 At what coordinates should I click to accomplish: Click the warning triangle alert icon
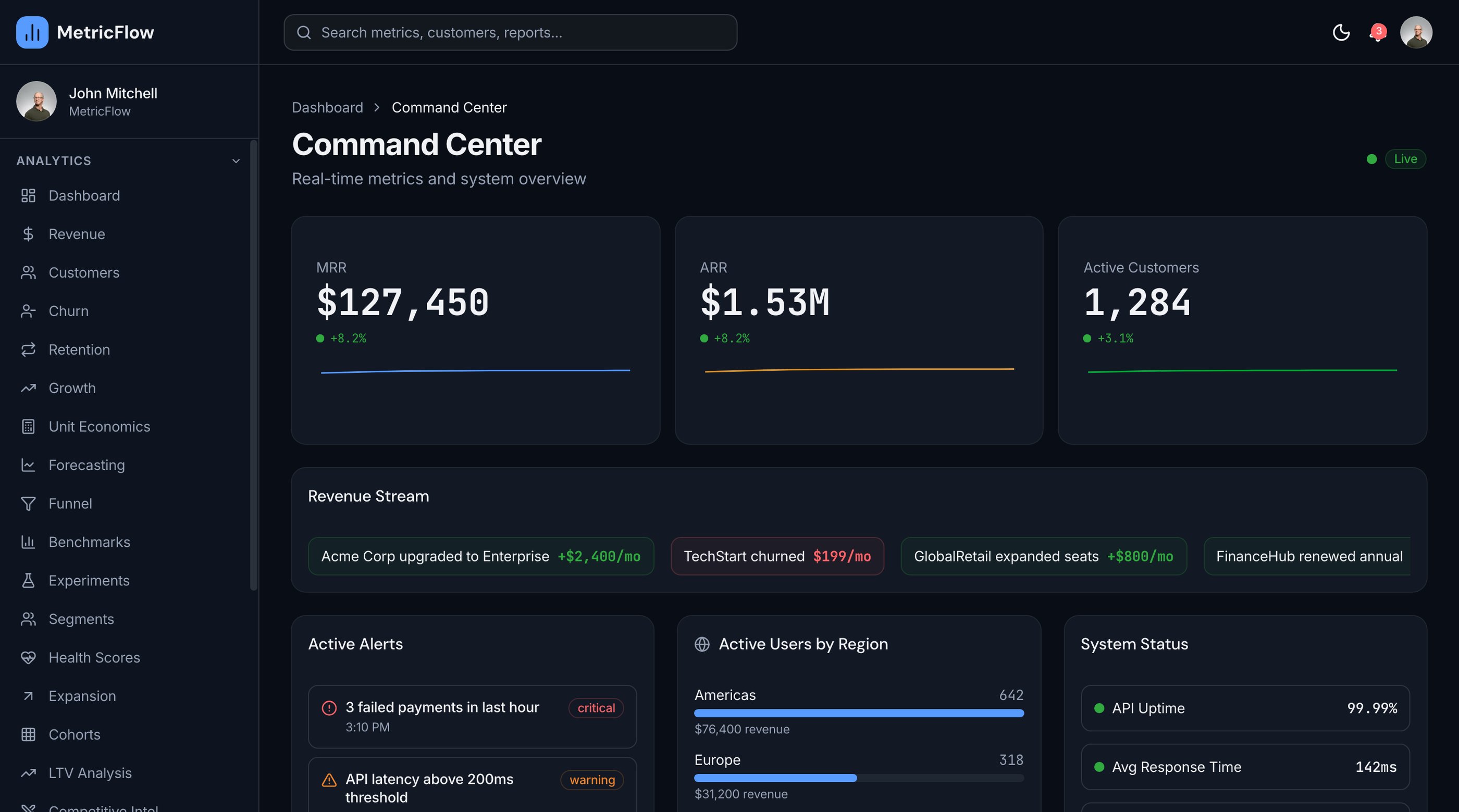pyautogui.click(x=329, y=780)
